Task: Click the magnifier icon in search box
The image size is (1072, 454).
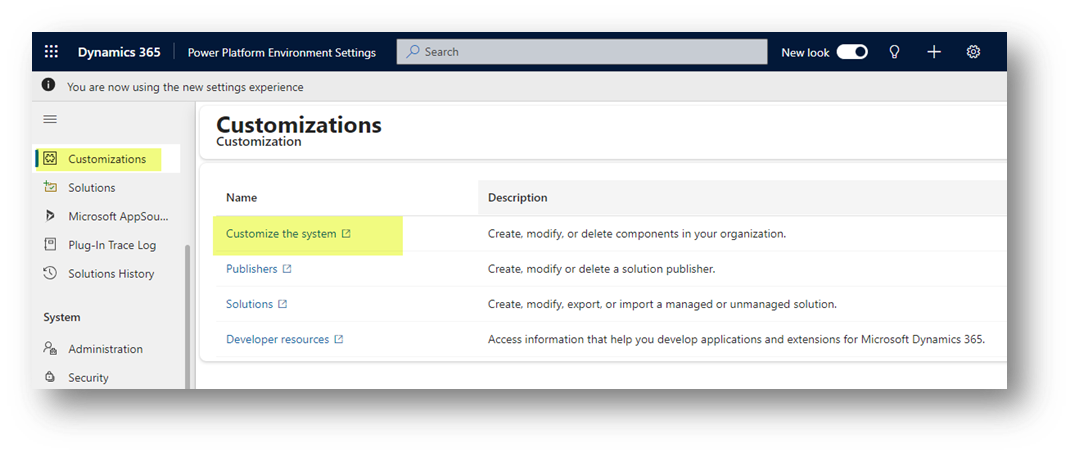Action: [x=413, y=52]
